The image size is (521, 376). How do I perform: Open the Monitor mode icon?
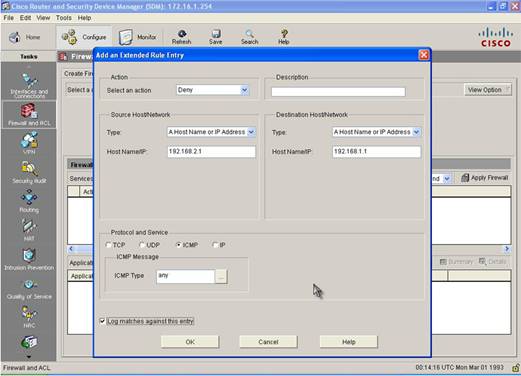click(x=126, y=37)
